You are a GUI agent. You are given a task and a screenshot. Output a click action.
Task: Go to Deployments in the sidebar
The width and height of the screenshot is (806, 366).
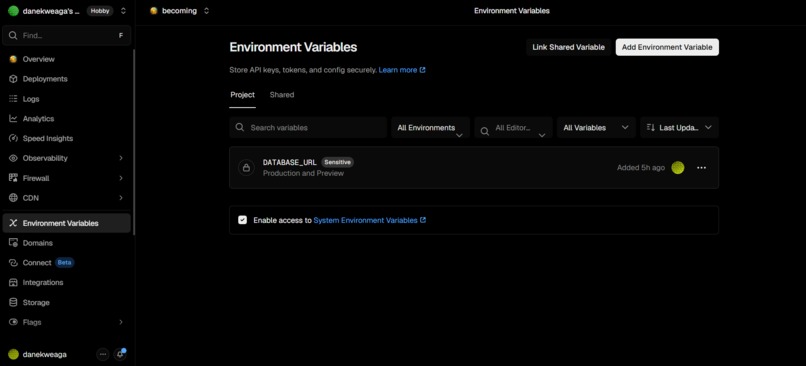coord(66,79)
